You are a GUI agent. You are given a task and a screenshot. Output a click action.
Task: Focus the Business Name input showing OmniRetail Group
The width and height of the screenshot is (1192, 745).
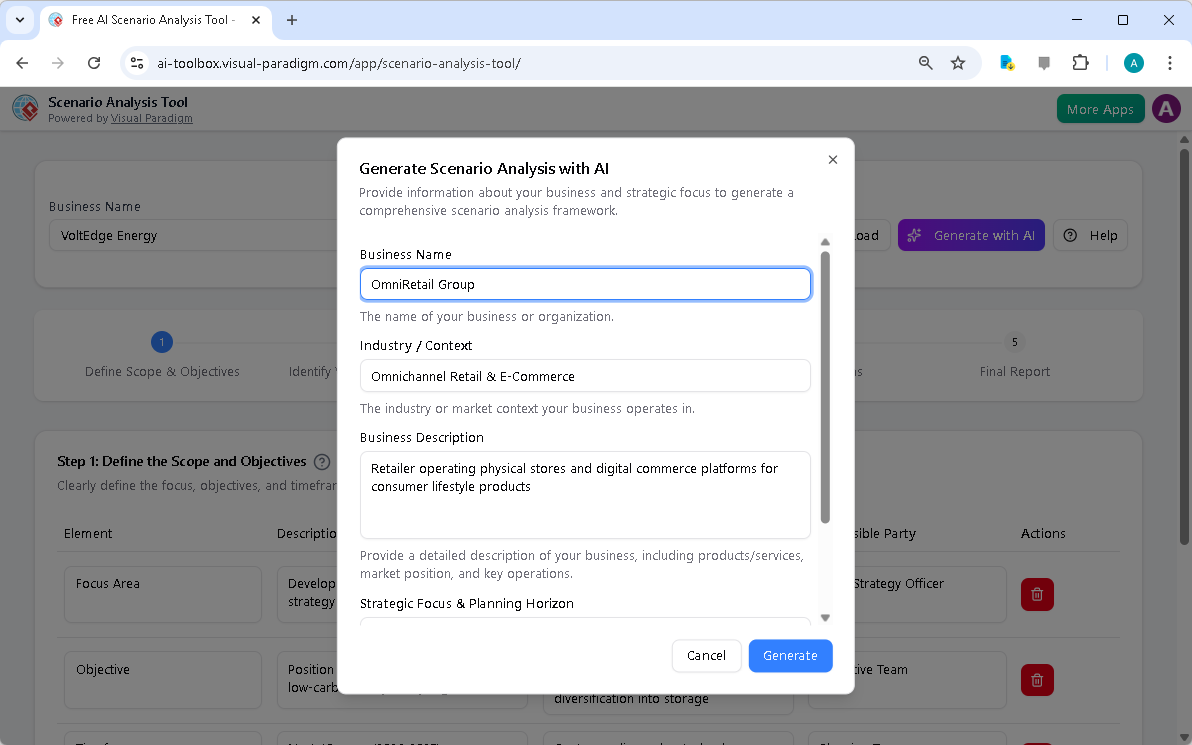[x=585, y=284]
